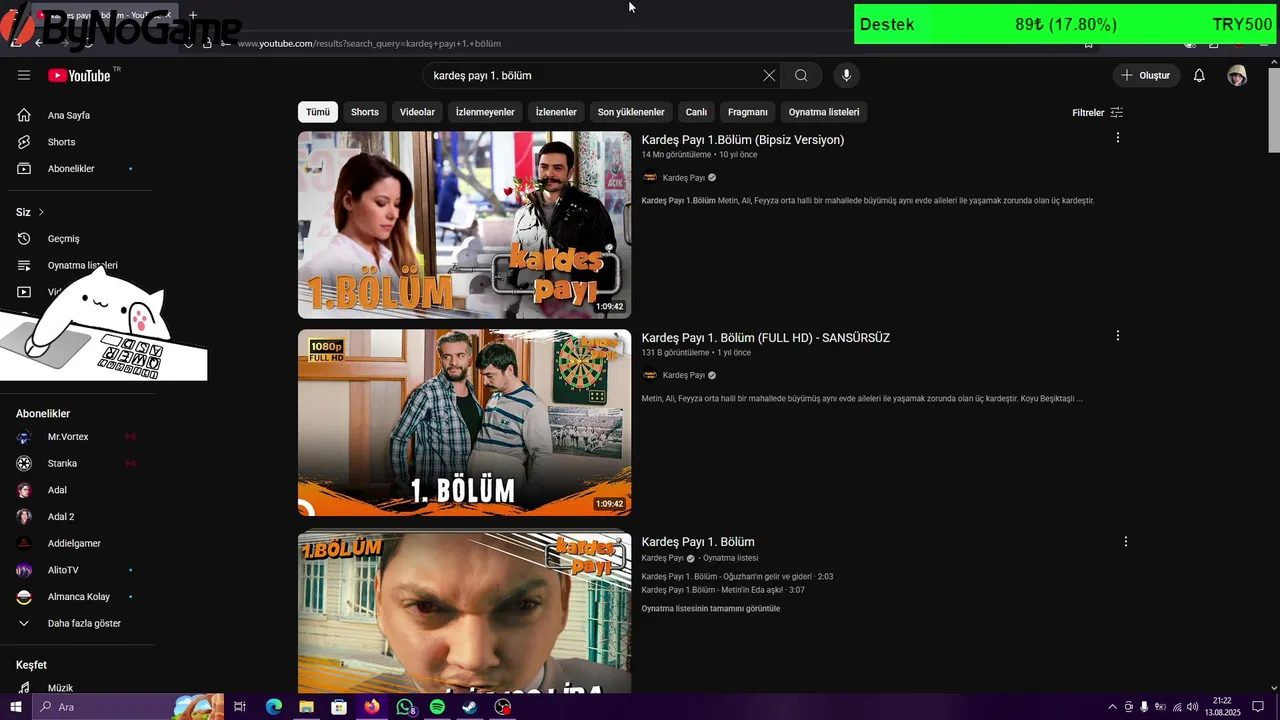
Task: Open WhatsApp from the taskbar
Action: [x=405, y=707]
